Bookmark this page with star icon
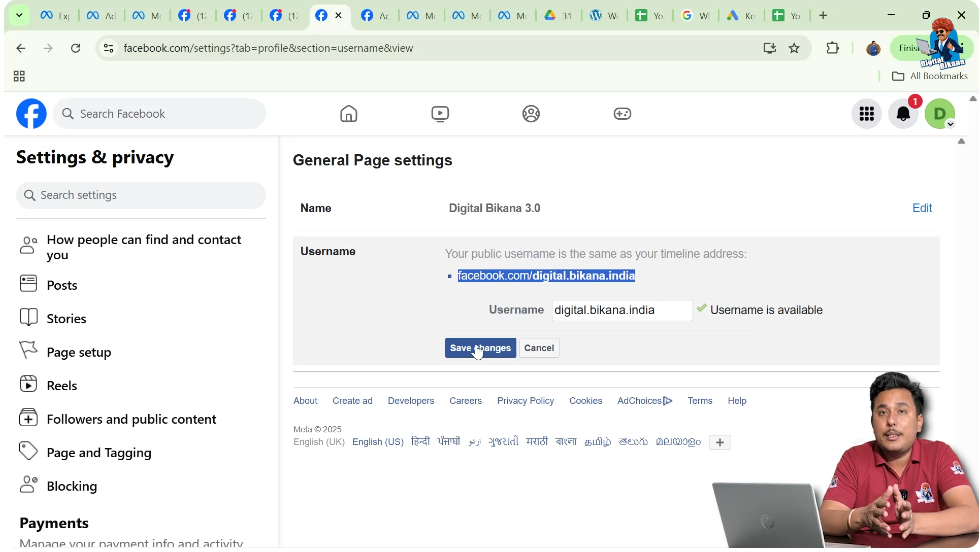The width and height of the screenshot is (980, 552). point(794,48)
